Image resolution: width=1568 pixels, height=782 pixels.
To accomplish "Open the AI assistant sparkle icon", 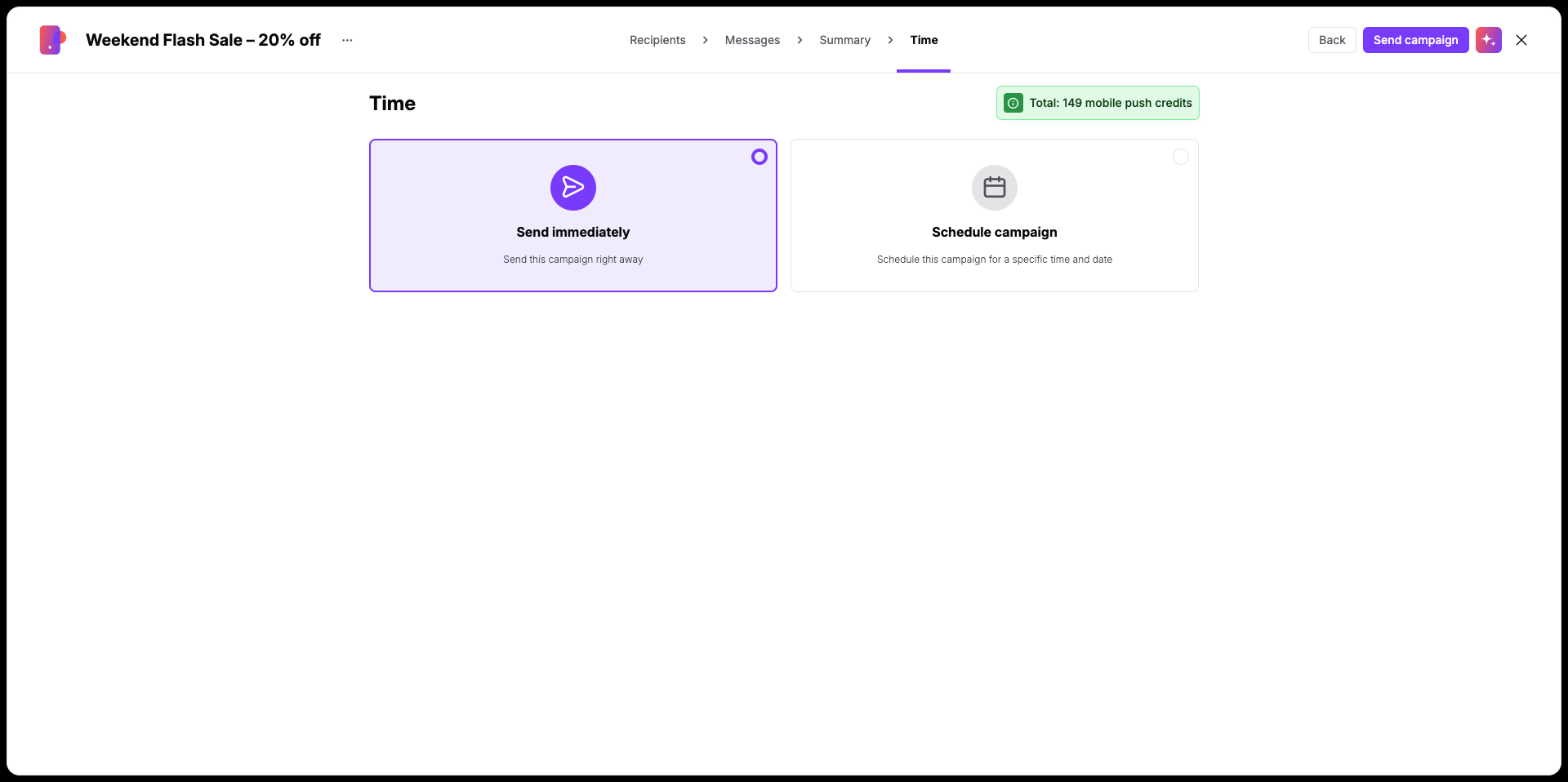I will pyautogui.click(x=1488, y=40).
